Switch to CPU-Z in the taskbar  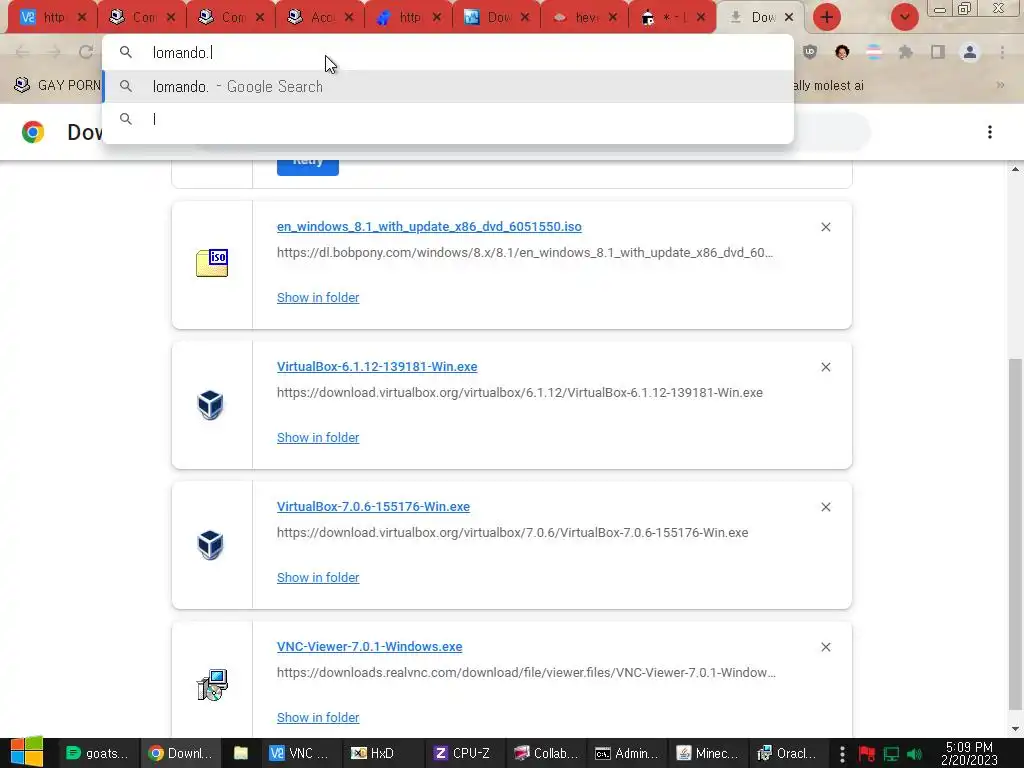coord(462,754)
